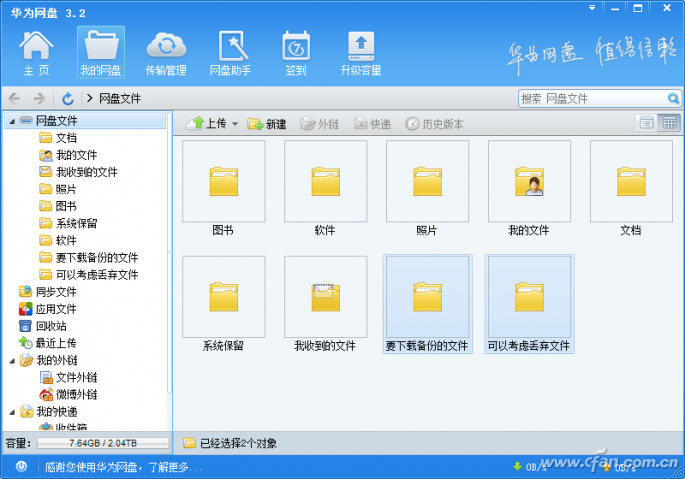The height and width of the screenshot is (479, 685).
Task: Click the power icon in status bar
Action: click(x=21, y=467)
